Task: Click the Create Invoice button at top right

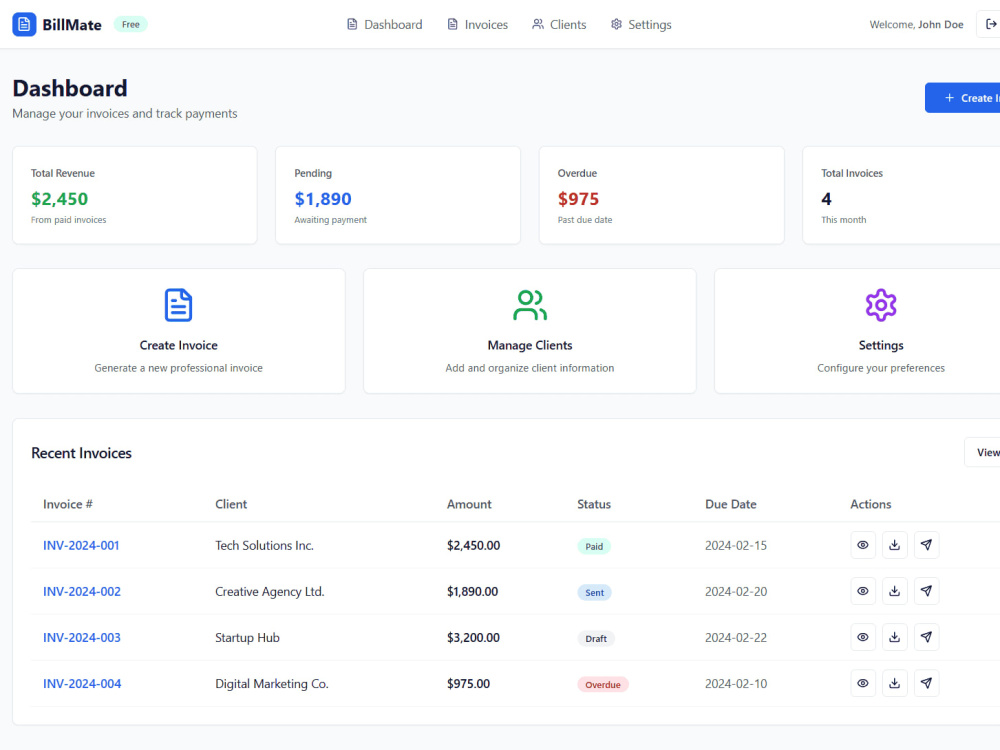Action: click(963, 98)
